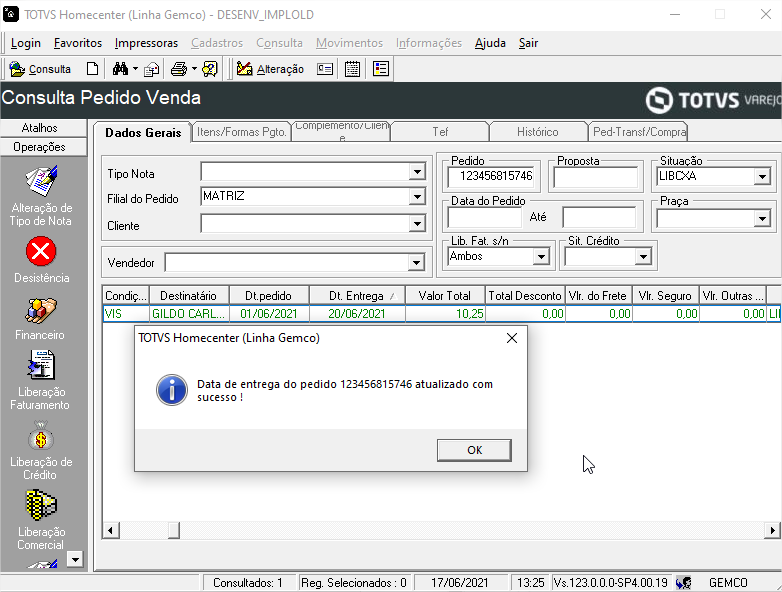Image resolution: width=782 pixels, height=592 pixels.
Task: Open the Login menu
Action: point(25,43)
